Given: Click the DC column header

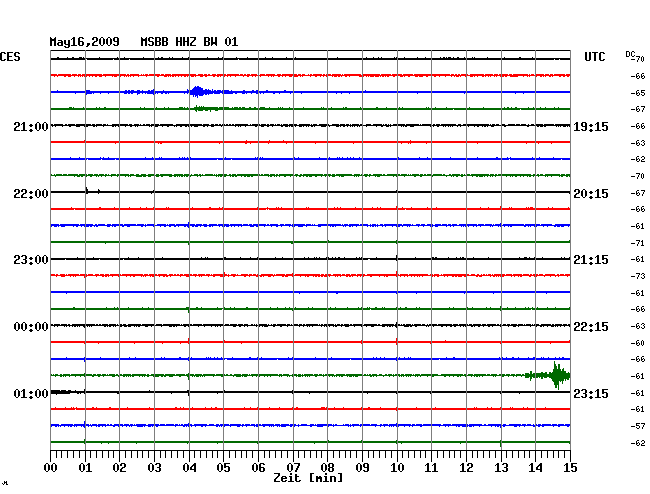Looking at the screenshot, I should 630,54.
